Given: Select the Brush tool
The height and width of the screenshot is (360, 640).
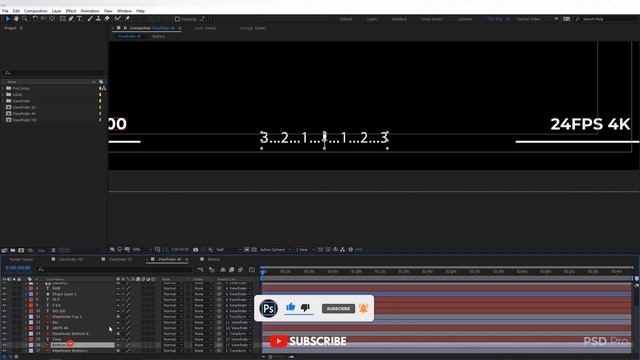Looking at the screenshot, I should pos(90,19).
